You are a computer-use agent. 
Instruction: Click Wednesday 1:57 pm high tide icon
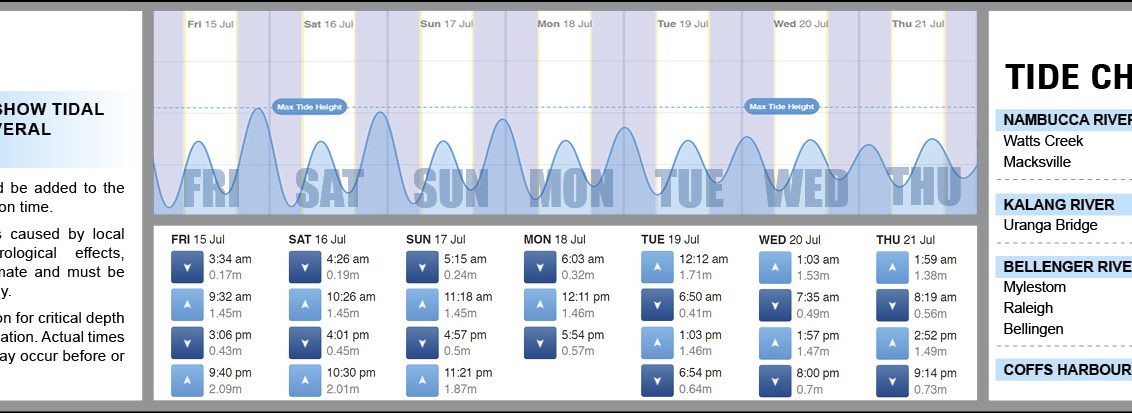click(x=774, y=343)
